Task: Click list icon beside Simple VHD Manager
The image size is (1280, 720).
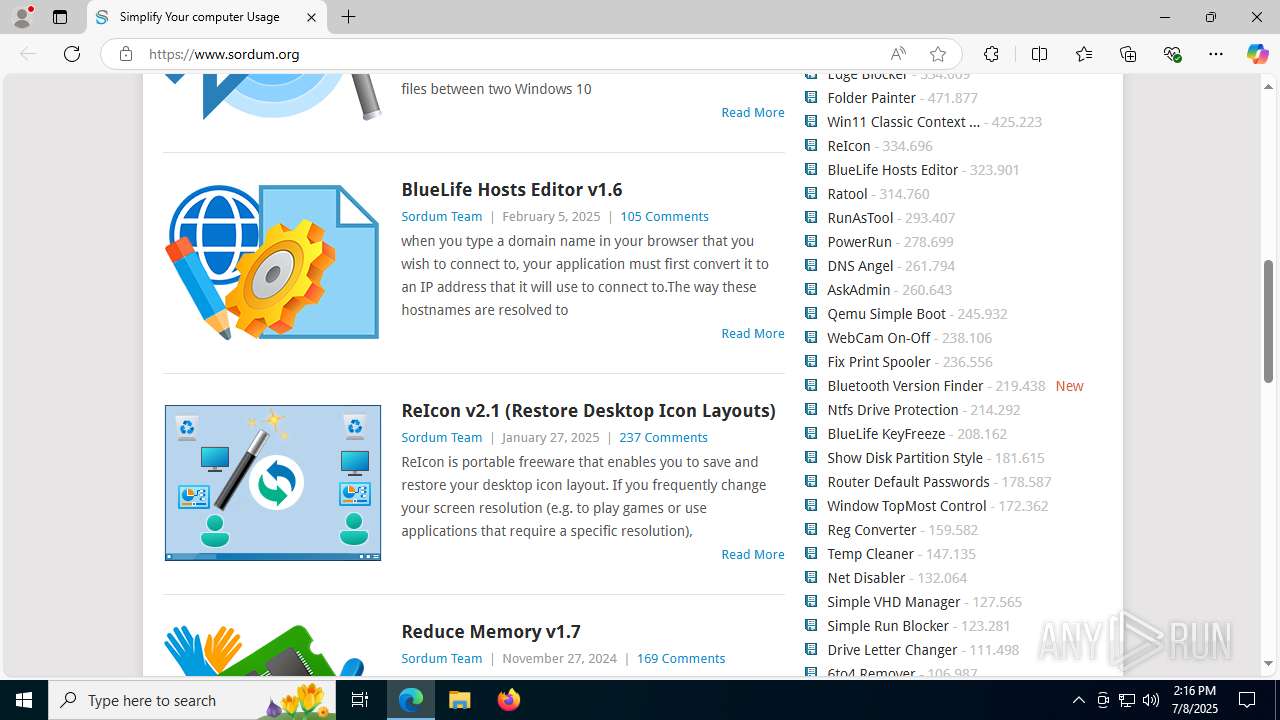Action: click(811, 601)
